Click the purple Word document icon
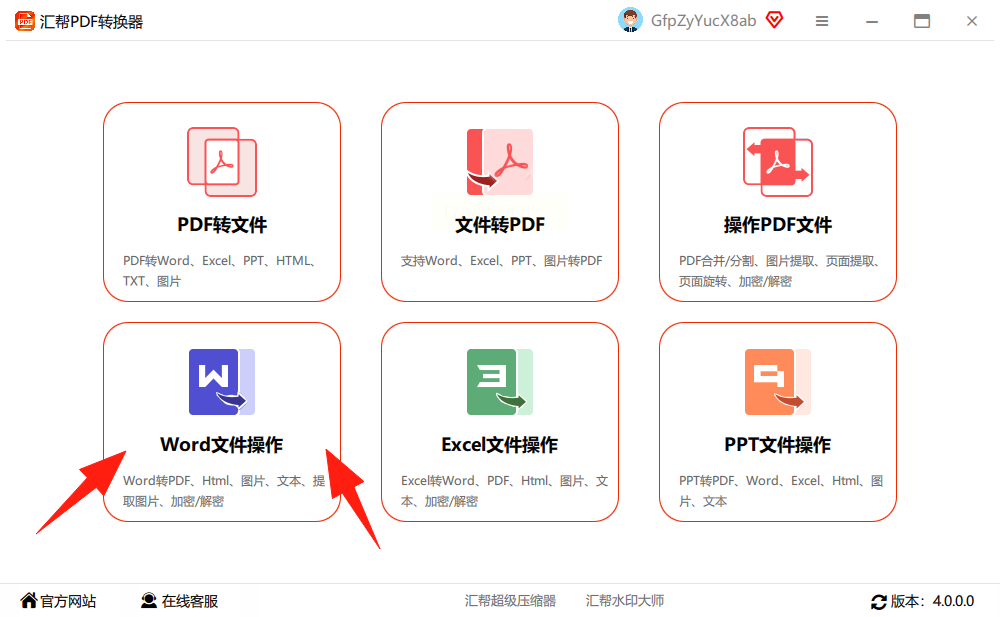1000x617 pixels. coord(222,382)
